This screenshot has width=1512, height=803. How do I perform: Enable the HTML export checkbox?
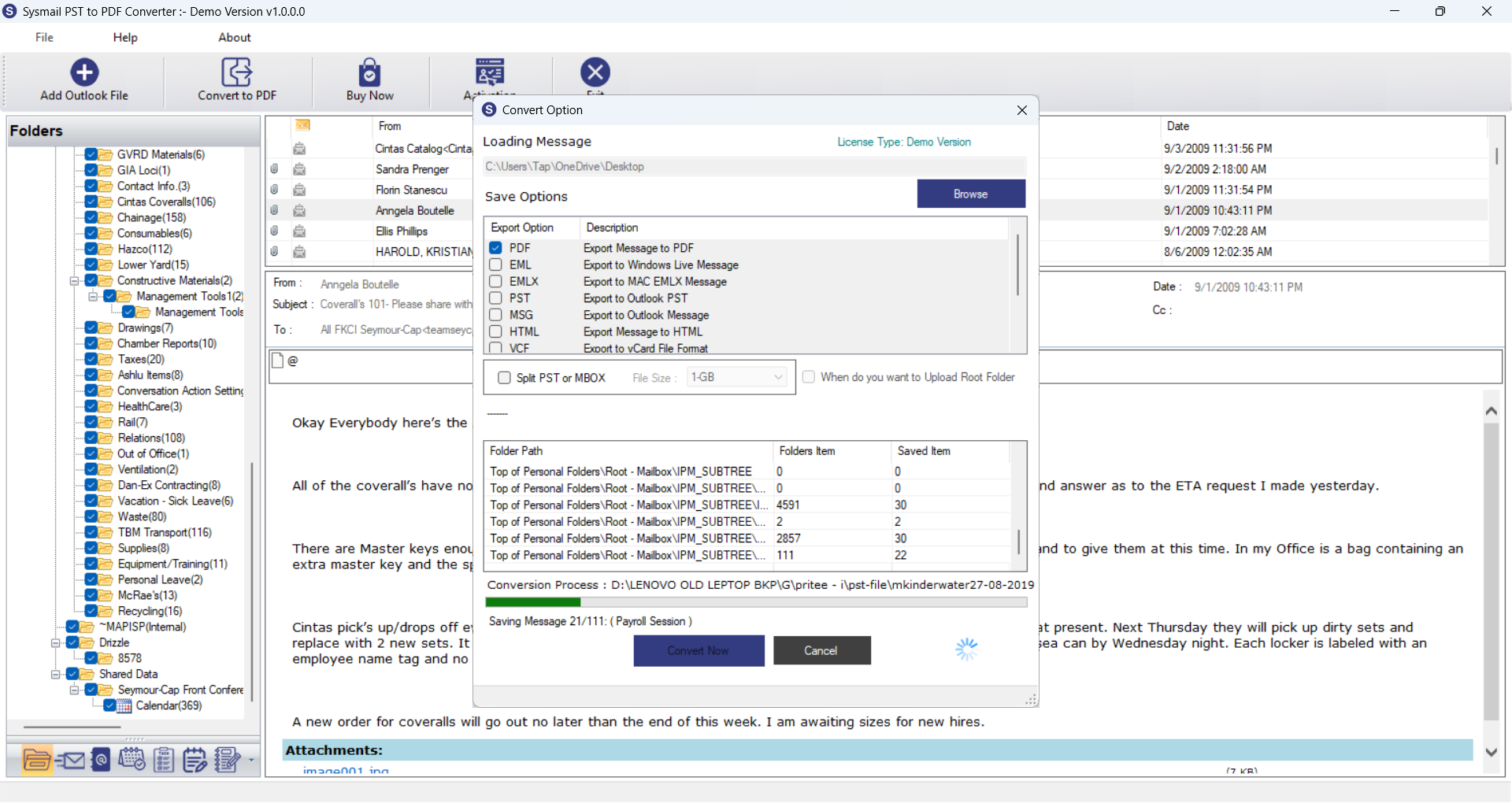coord(495,331)
